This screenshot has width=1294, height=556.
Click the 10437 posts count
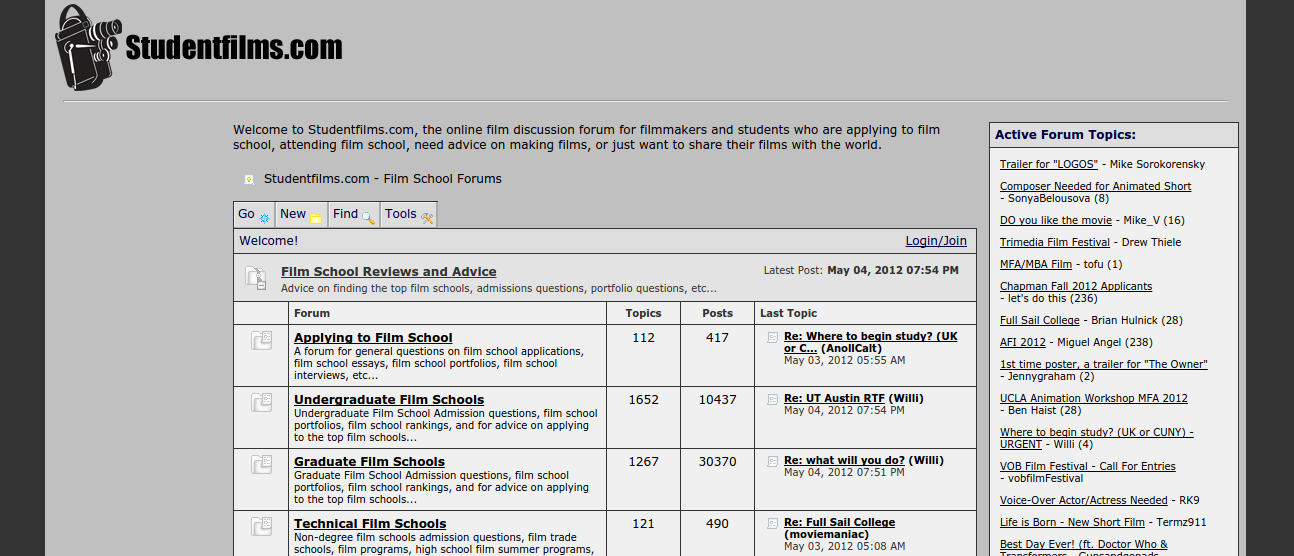[717, 399]
